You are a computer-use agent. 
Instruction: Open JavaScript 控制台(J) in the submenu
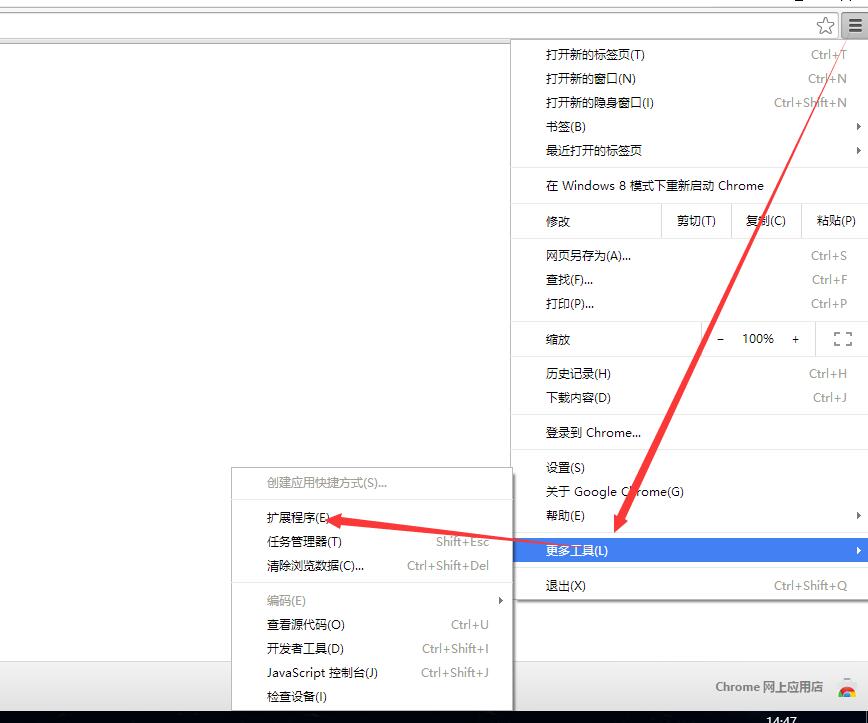tap(372, 673)
